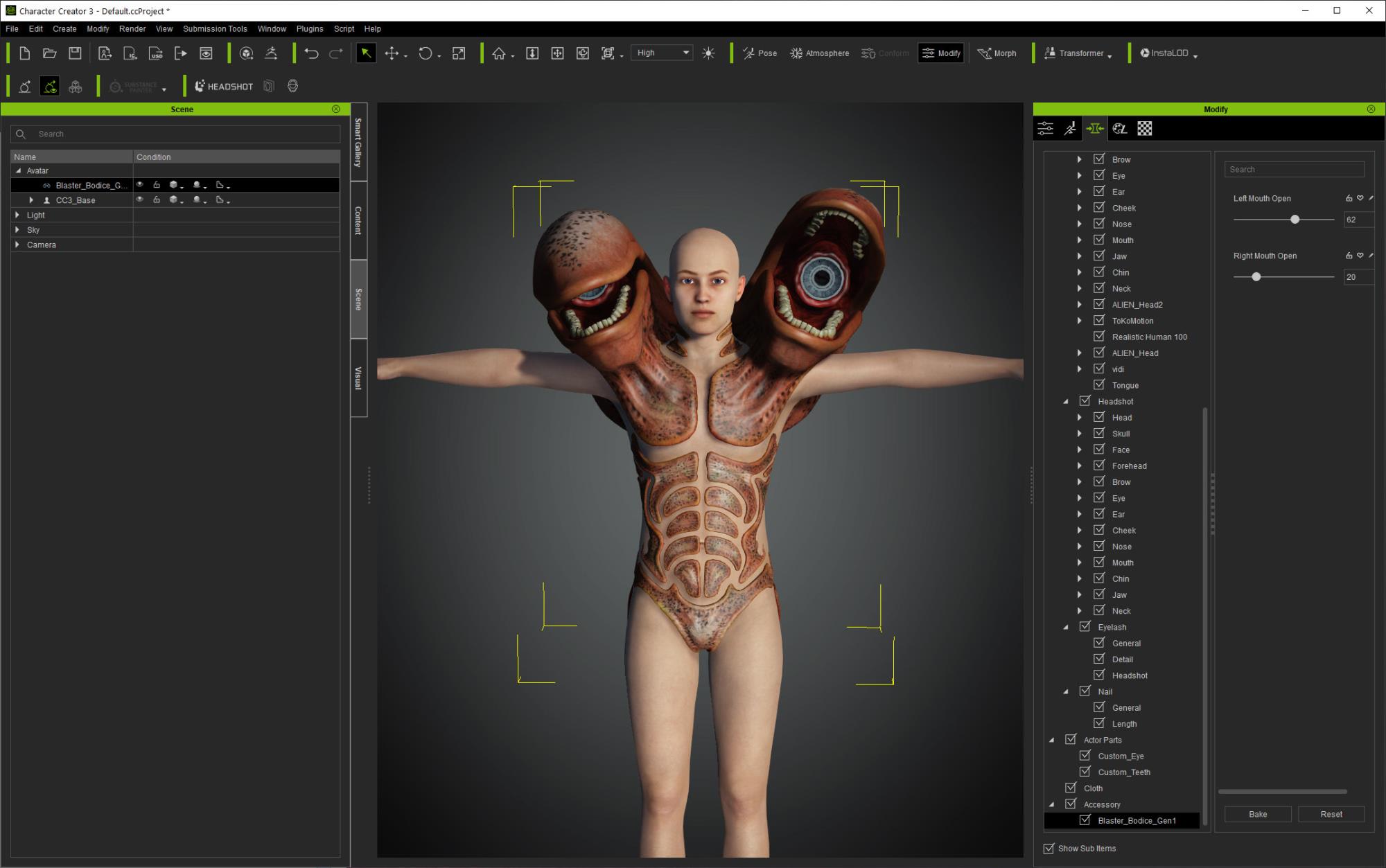
Task: Expand the Camera node in Scene
Action: click(18, 245)
